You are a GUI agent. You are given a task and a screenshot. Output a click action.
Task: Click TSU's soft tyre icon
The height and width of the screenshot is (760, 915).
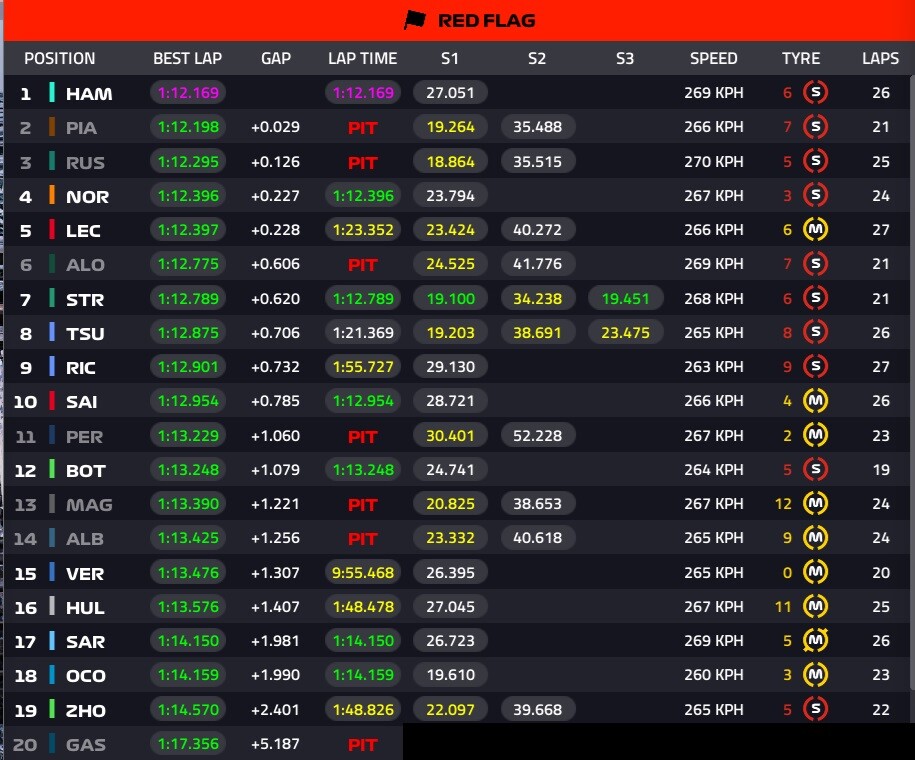(x=815, y=332)
